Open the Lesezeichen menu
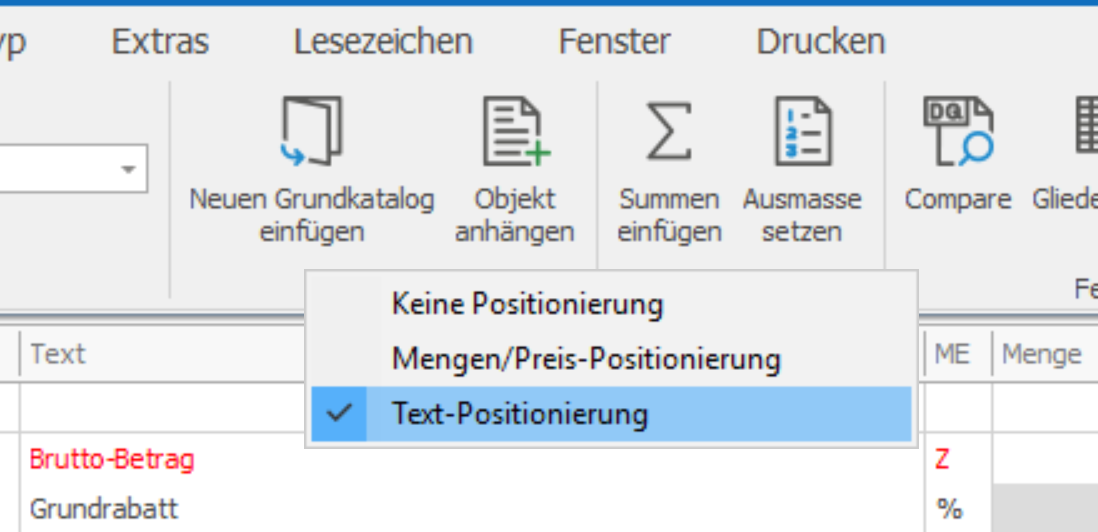 pyautogui.click(x=384, y=41)
